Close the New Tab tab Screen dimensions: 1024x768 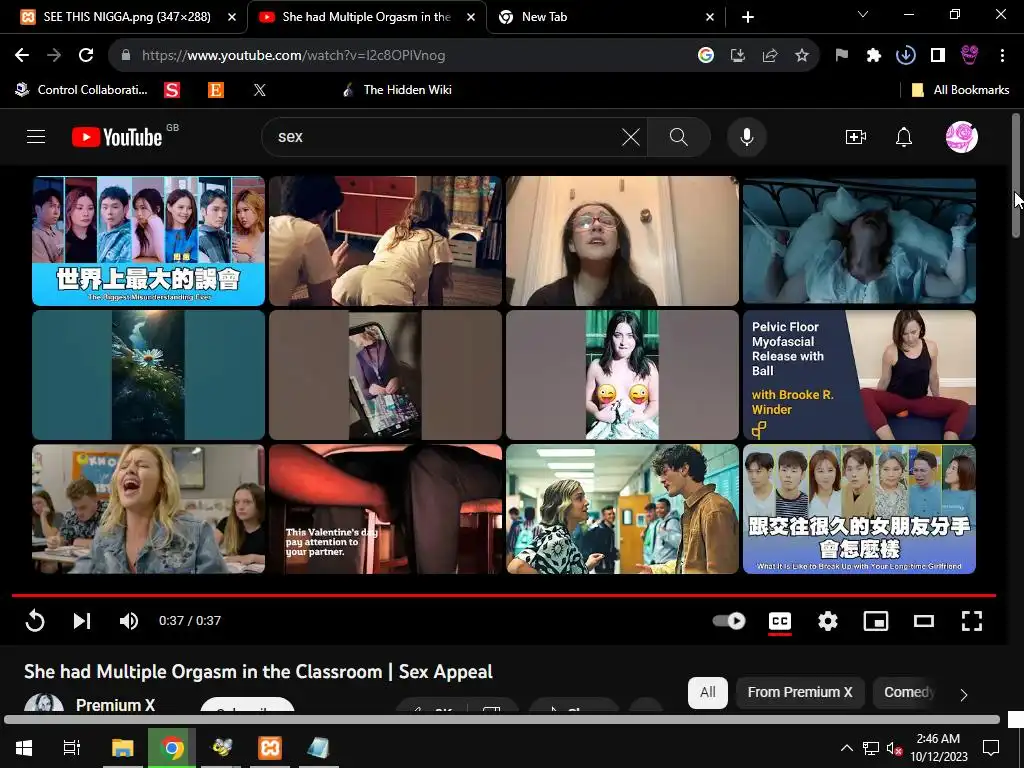(710, 17)
